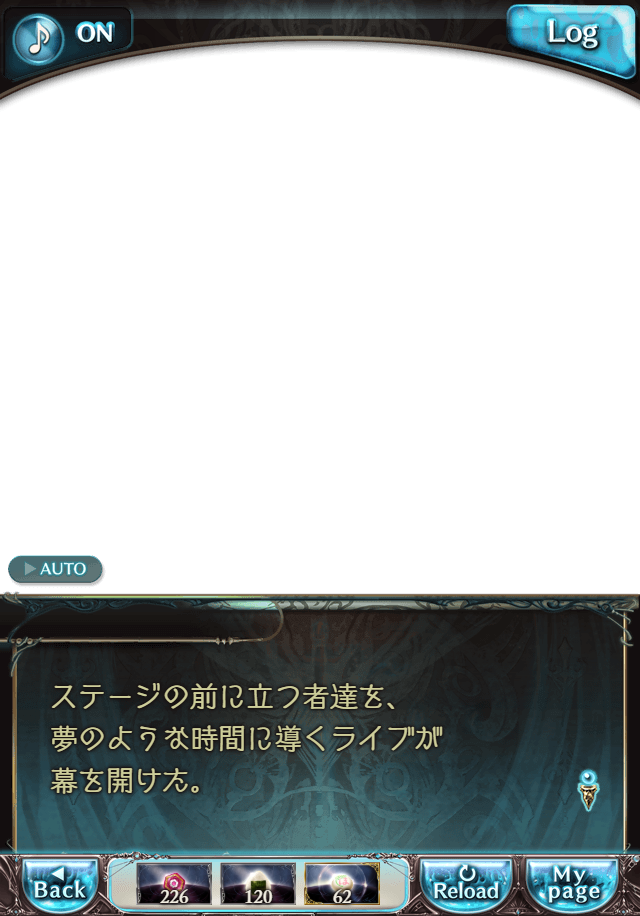Click the music note sound icon
The image size is (640, 916).
pos(38,39)
